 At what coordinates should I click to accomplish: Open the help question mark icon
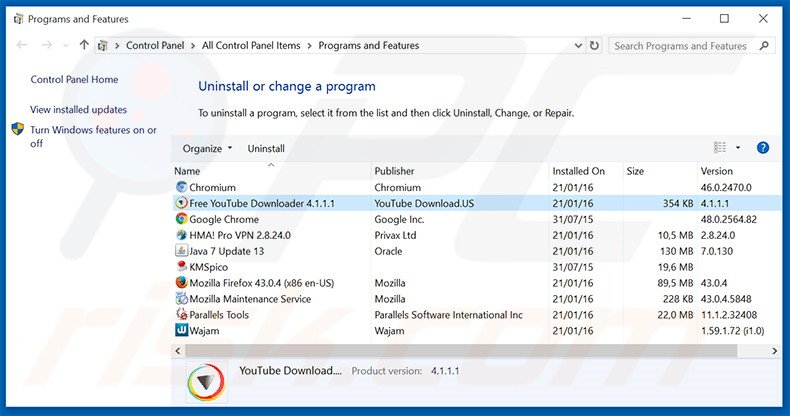[763, 148]
